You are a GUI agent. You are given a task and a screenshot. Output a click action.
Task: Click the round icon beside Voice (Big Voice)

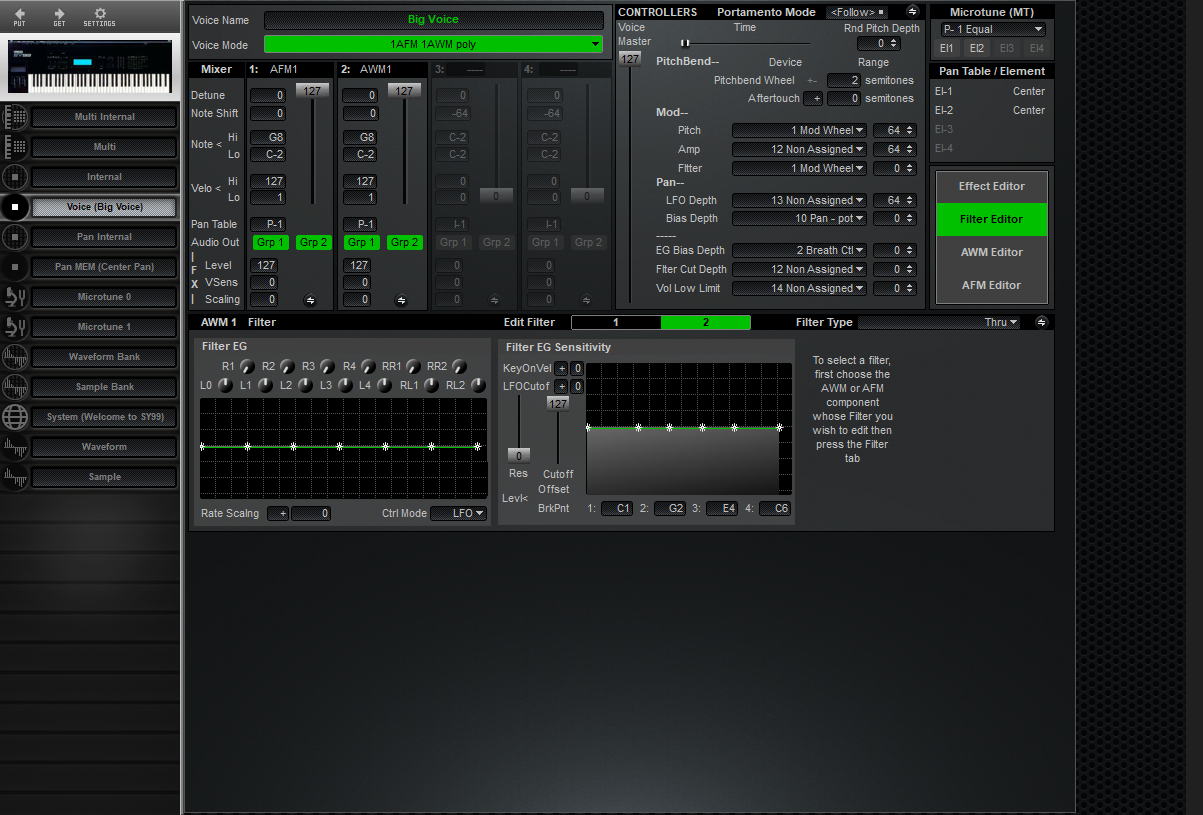coord(15,207)
